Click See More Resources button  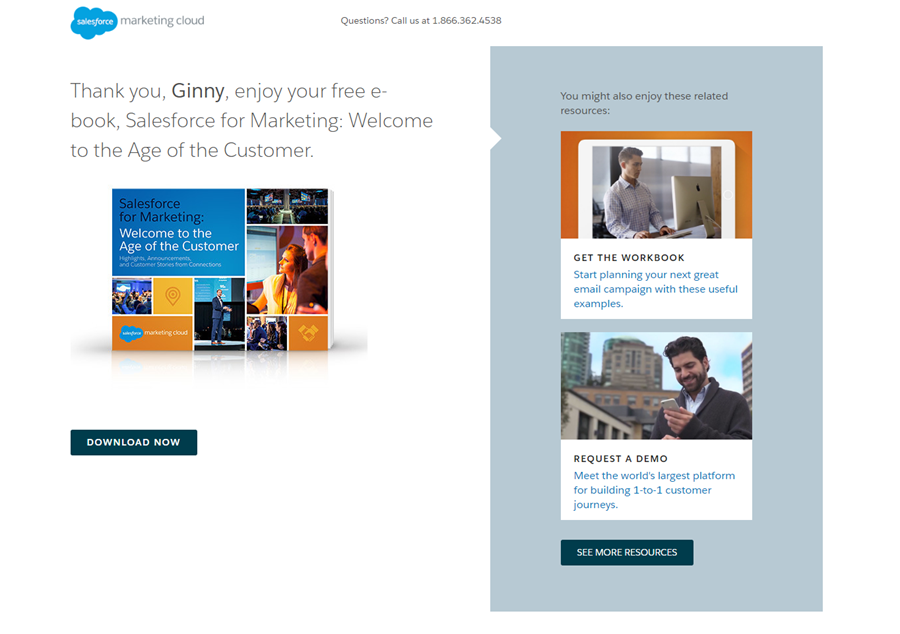click(x=627, y=553)
